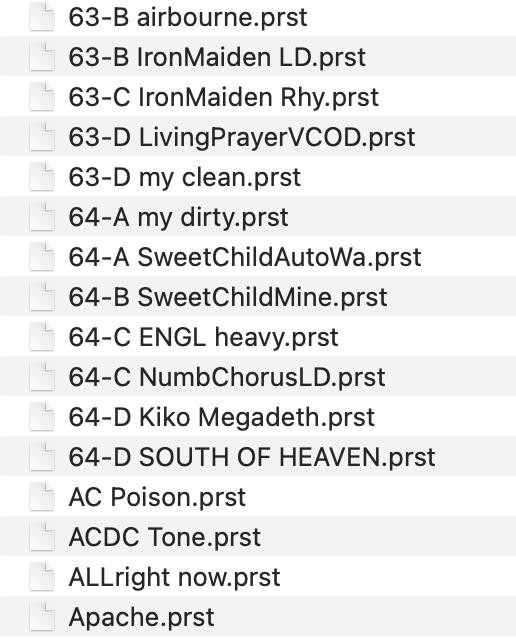Select the 63-C IronMaiden Rhy.prst file name

coord(223,97)
